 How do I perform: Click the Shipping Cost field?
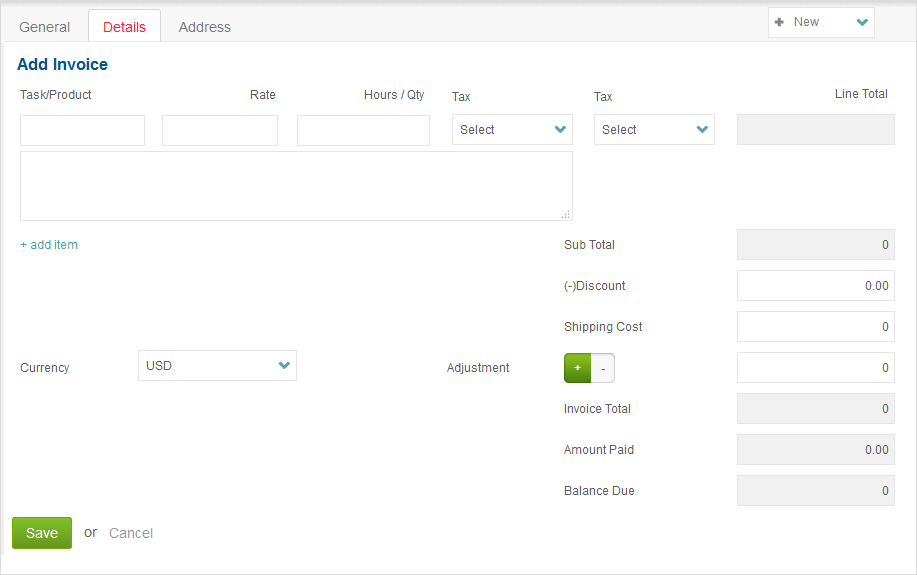coord(816,326)
